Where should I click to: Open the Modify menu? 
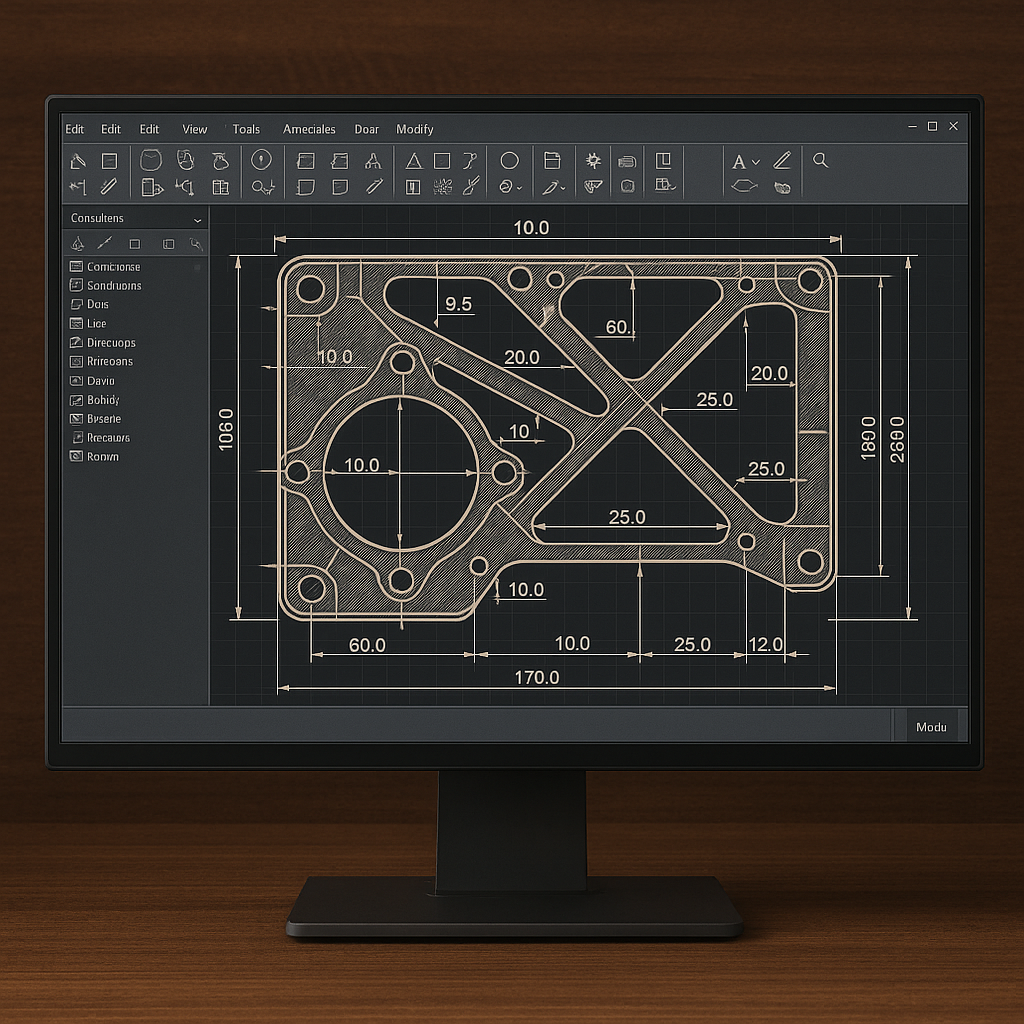pyautogui.click(x=414, y=129)
